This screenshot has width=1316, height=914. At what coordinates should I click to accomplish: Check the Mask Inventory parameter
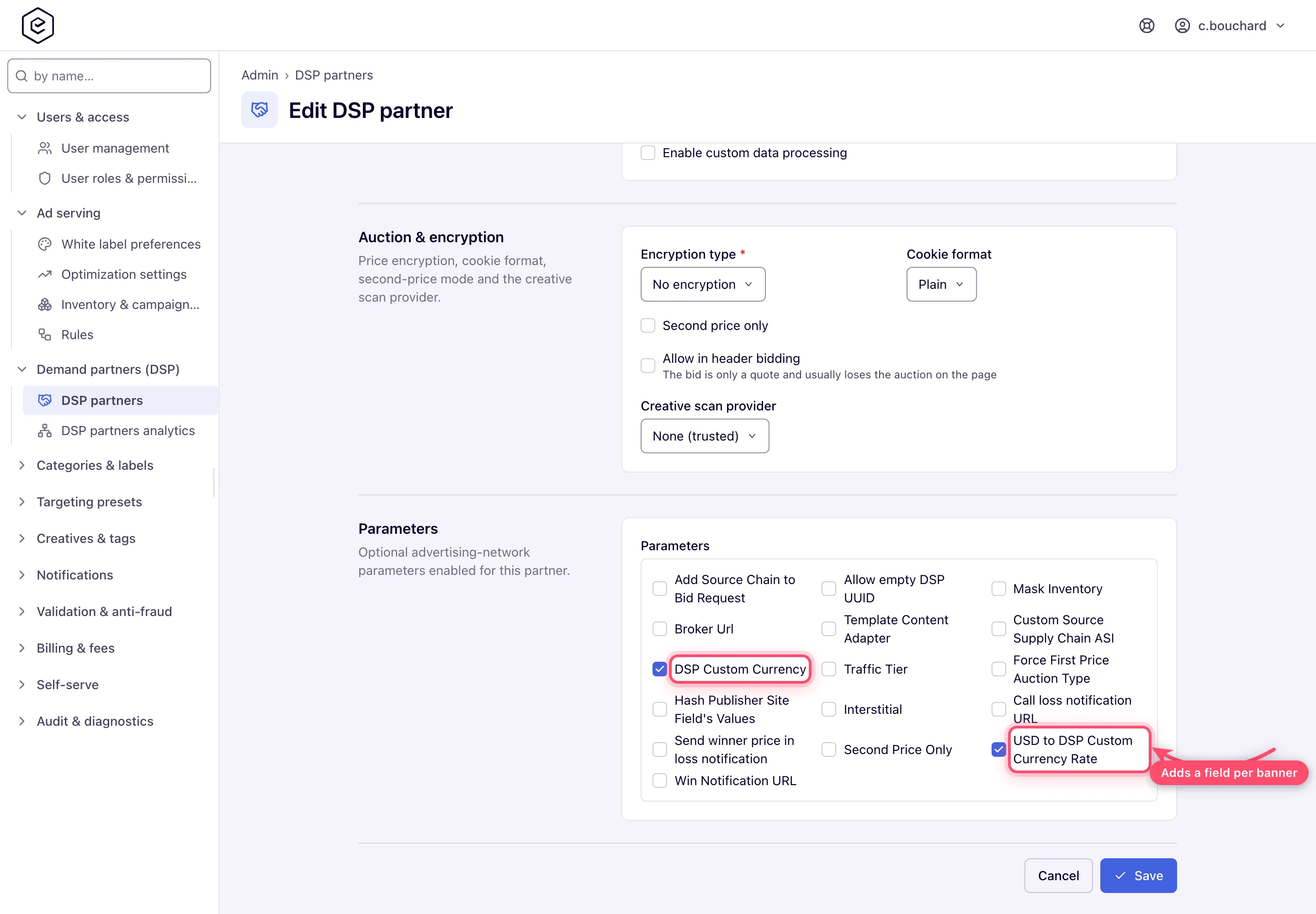(999, 589)
